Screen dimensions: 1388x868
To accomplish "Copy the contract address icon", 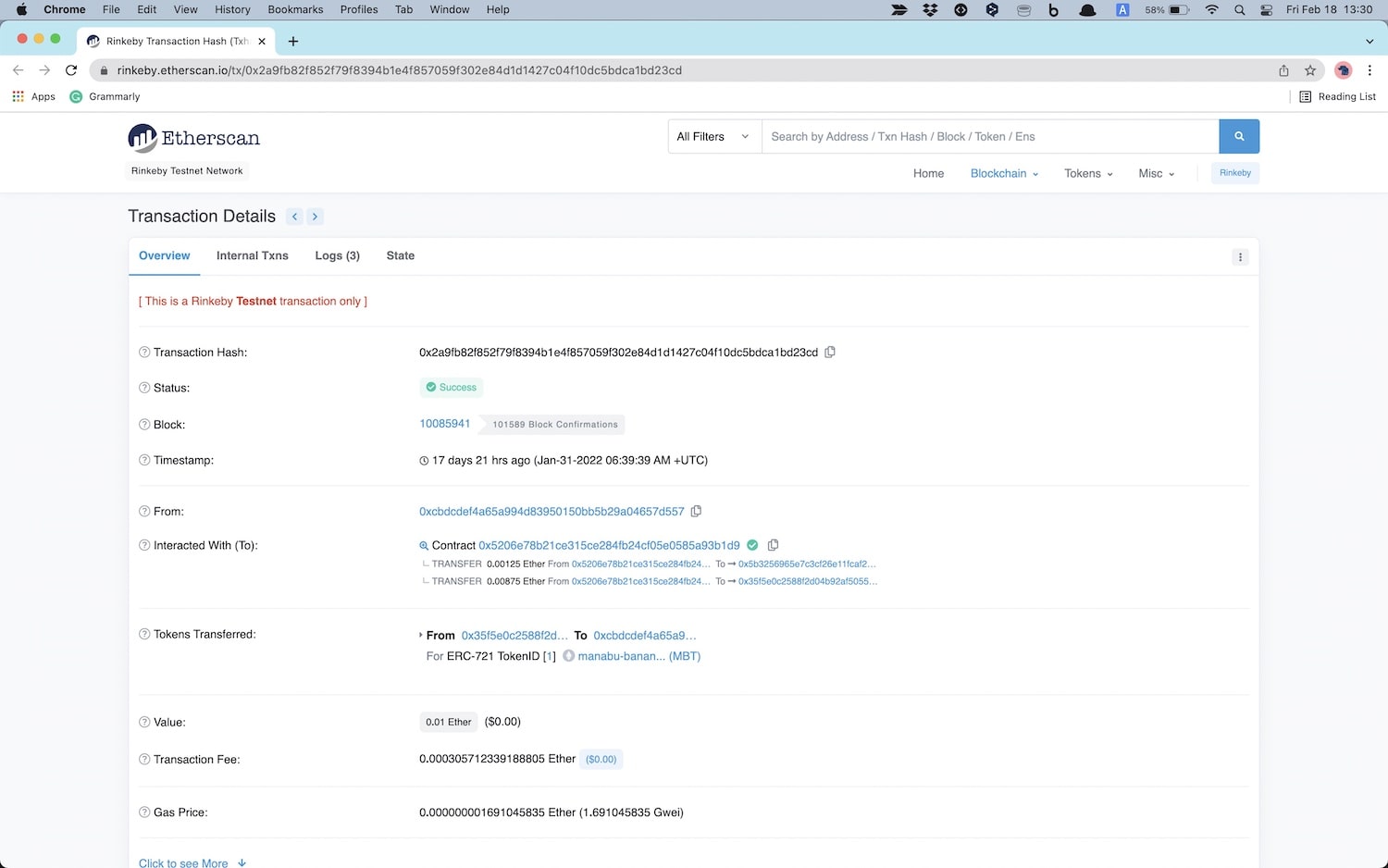I will [x=773, y=545].
